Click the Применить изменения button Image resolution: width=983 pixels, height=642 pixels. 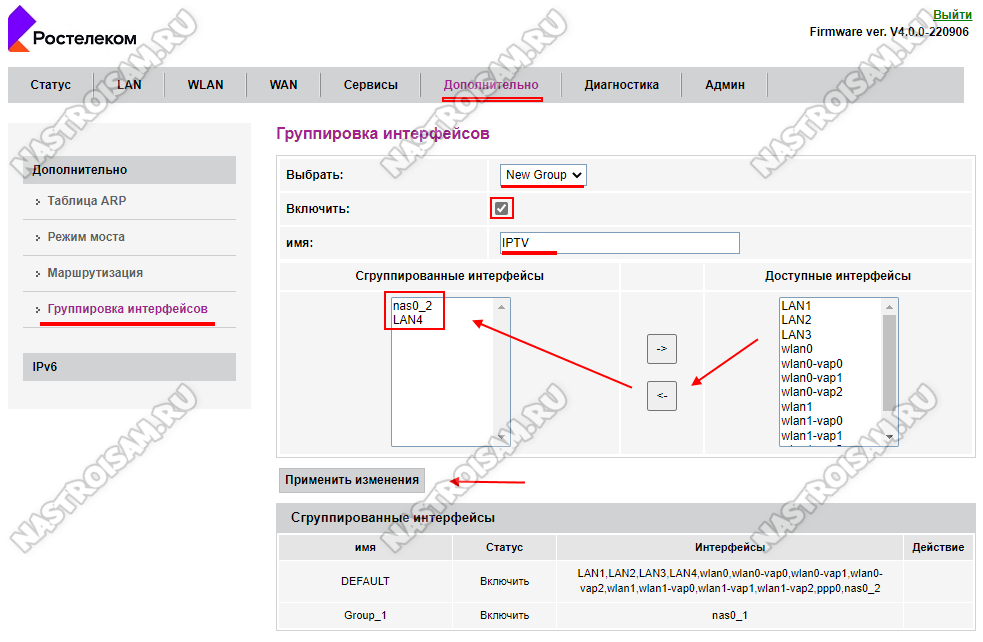(x=351, y=480)
